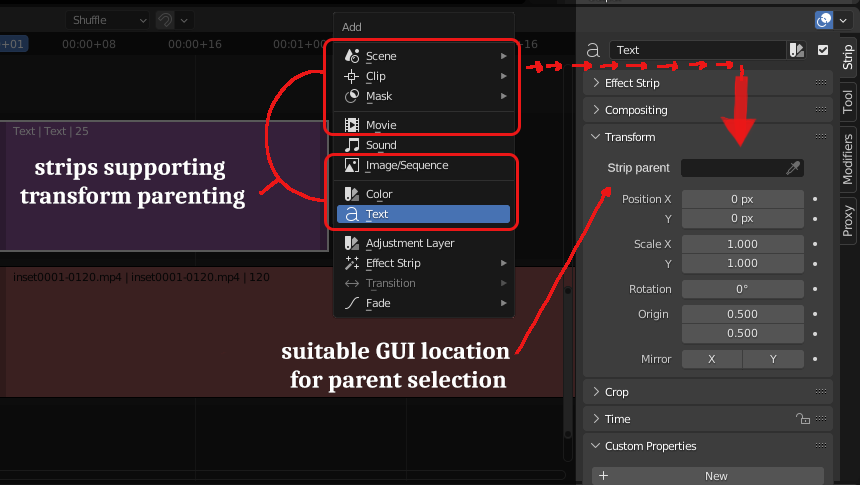Click Compositing panel drag grip
This screenshot has width=860, height=485.
pyautogui.click(x=821, y=110)
